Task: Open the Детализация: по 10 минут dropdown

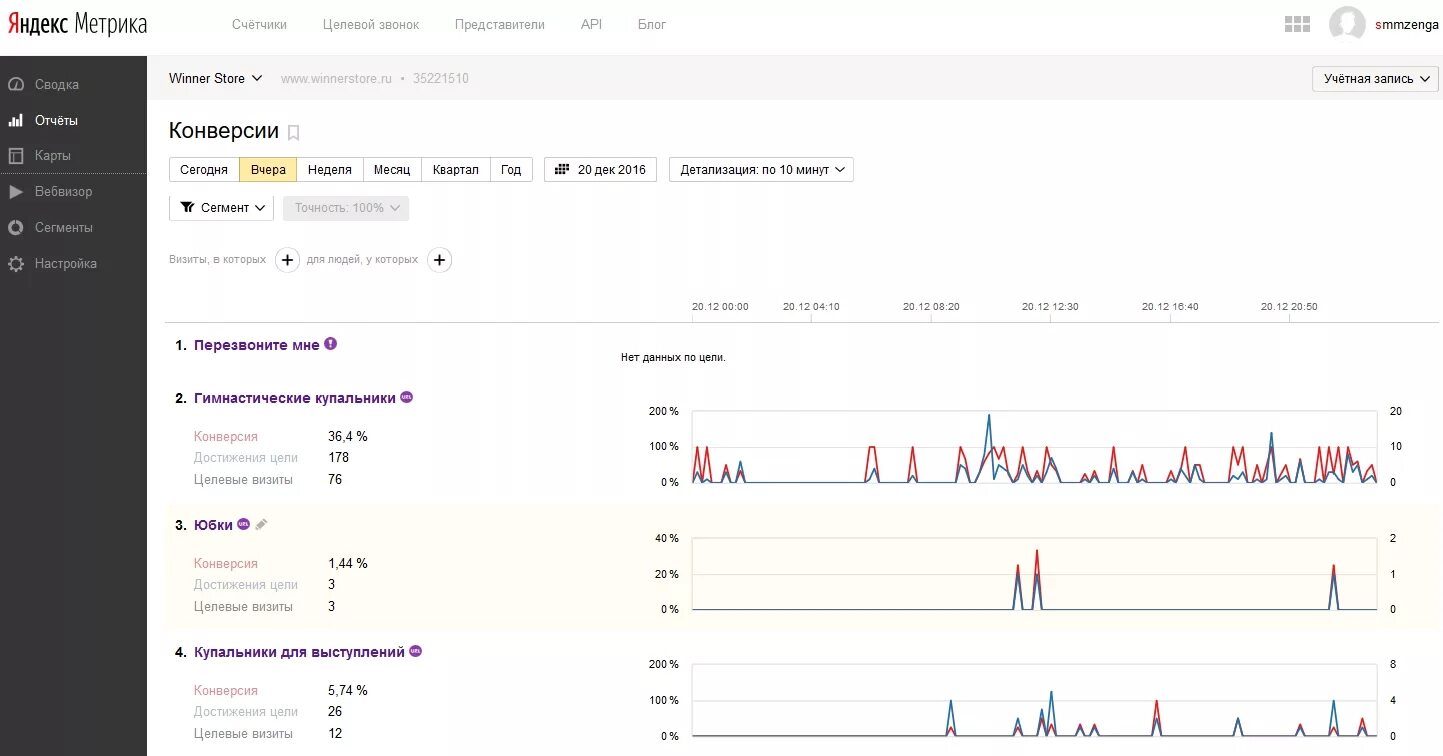Action: pyautogui.click(x=761, y=170)
